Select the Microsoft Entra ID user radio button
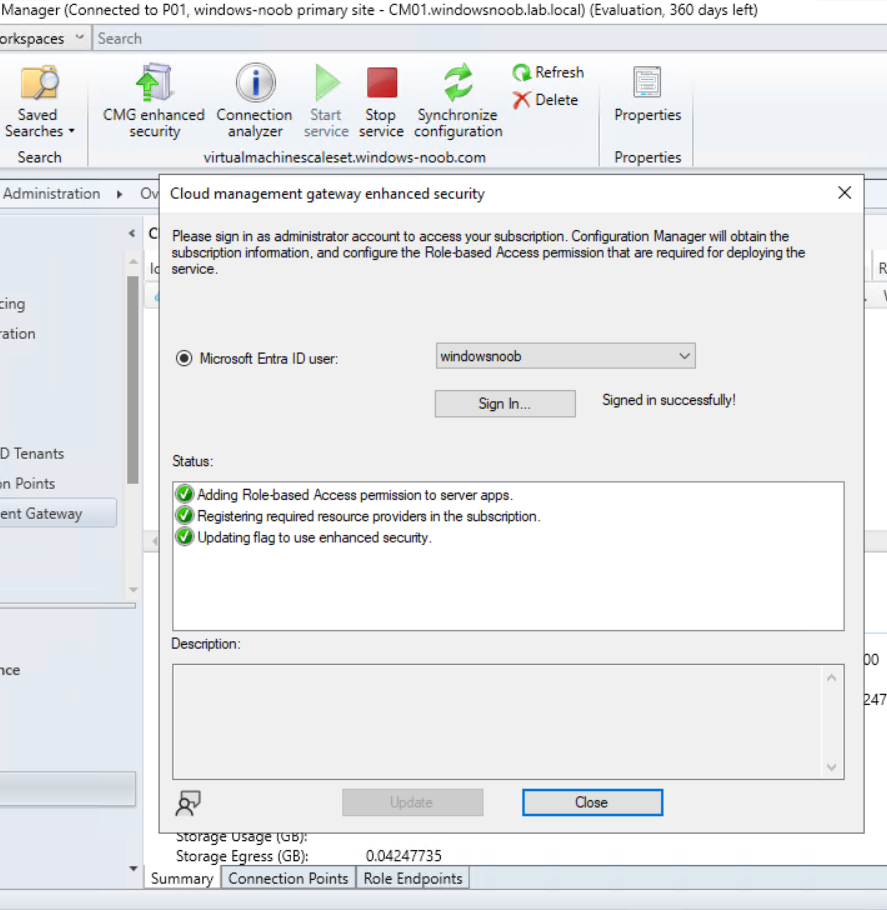Viewport: 887px width, 910px height. tap(184, 358)
